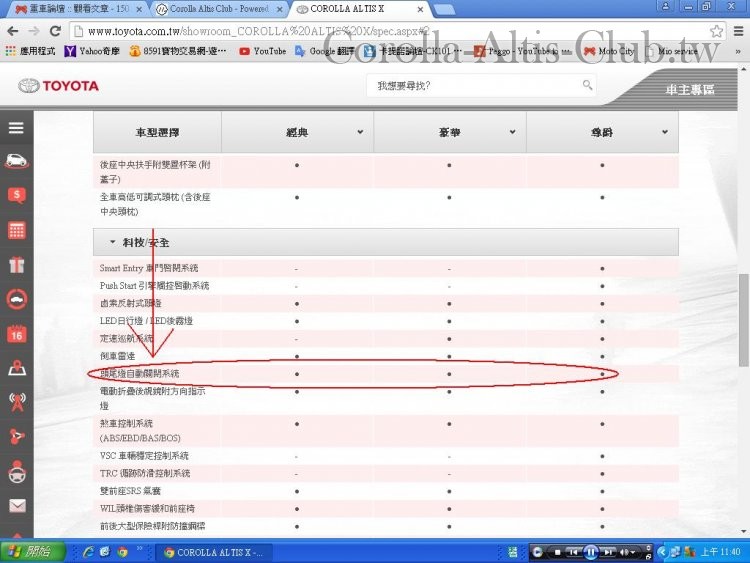
Task: Click the gift box sidebar icon
Action: [17, 265]
